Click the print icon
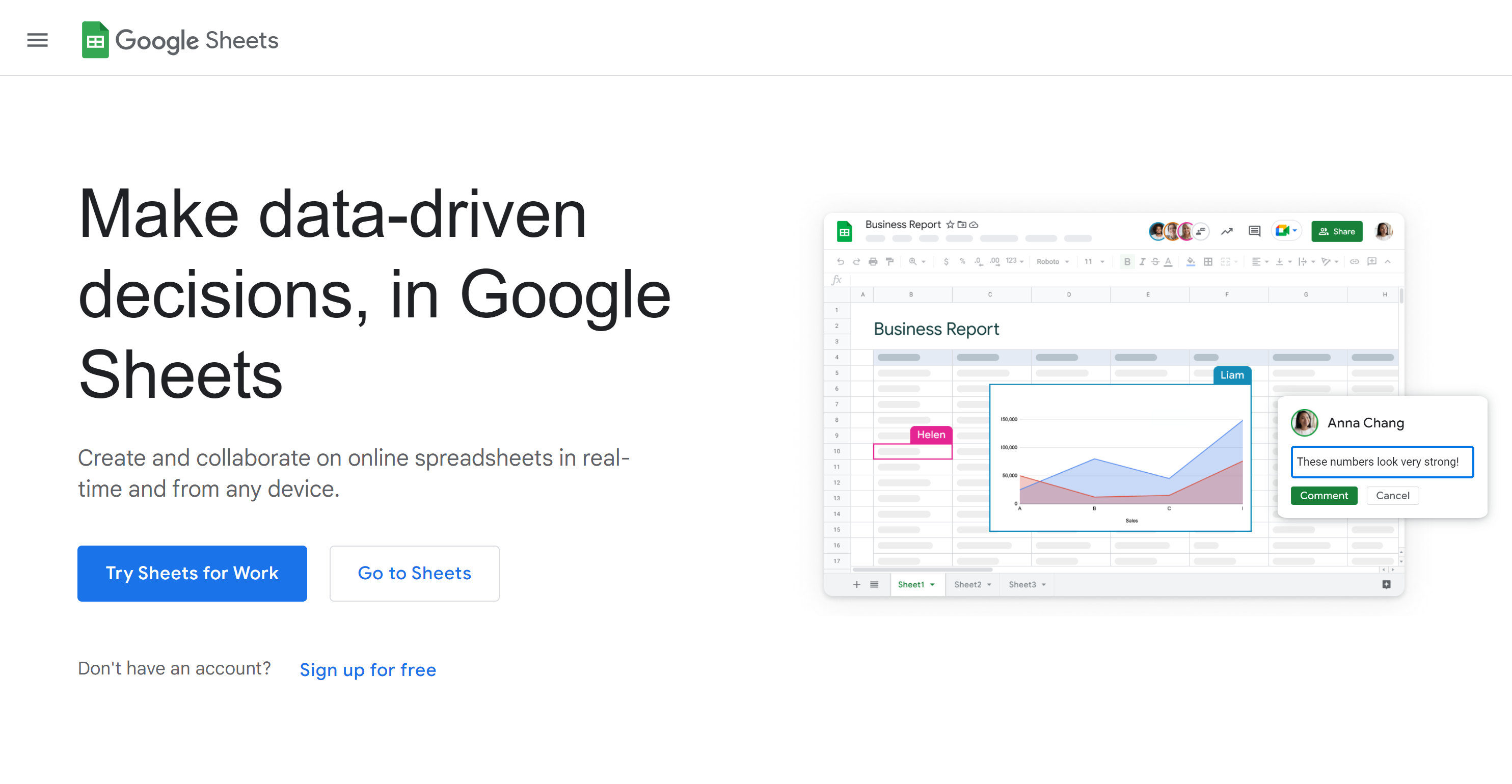The width and height of the screenshot is (1512, 784). 873,262
